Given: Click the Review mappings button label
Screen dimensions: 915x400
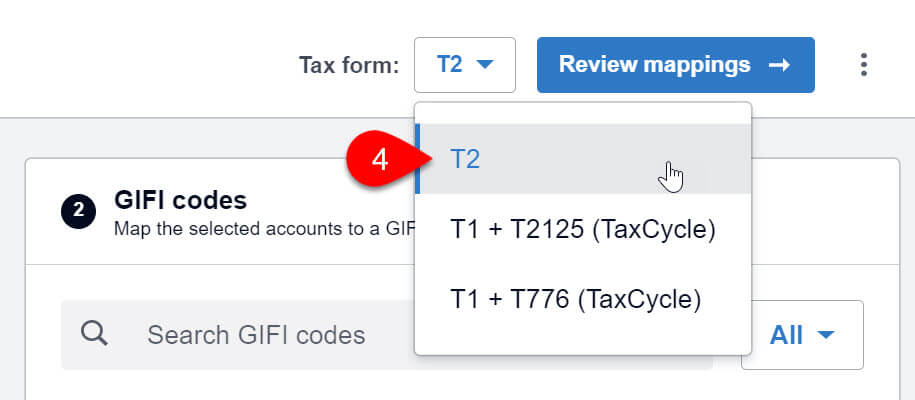Looking at the screenshot, I should click(x=655, y=64).
